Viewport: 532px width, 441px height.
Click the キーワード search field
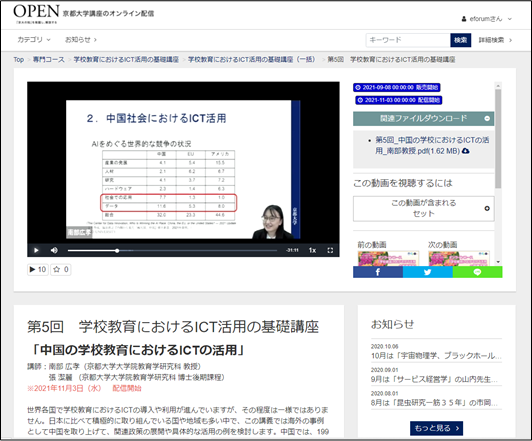pyautogui.click(x=408, y=40)
